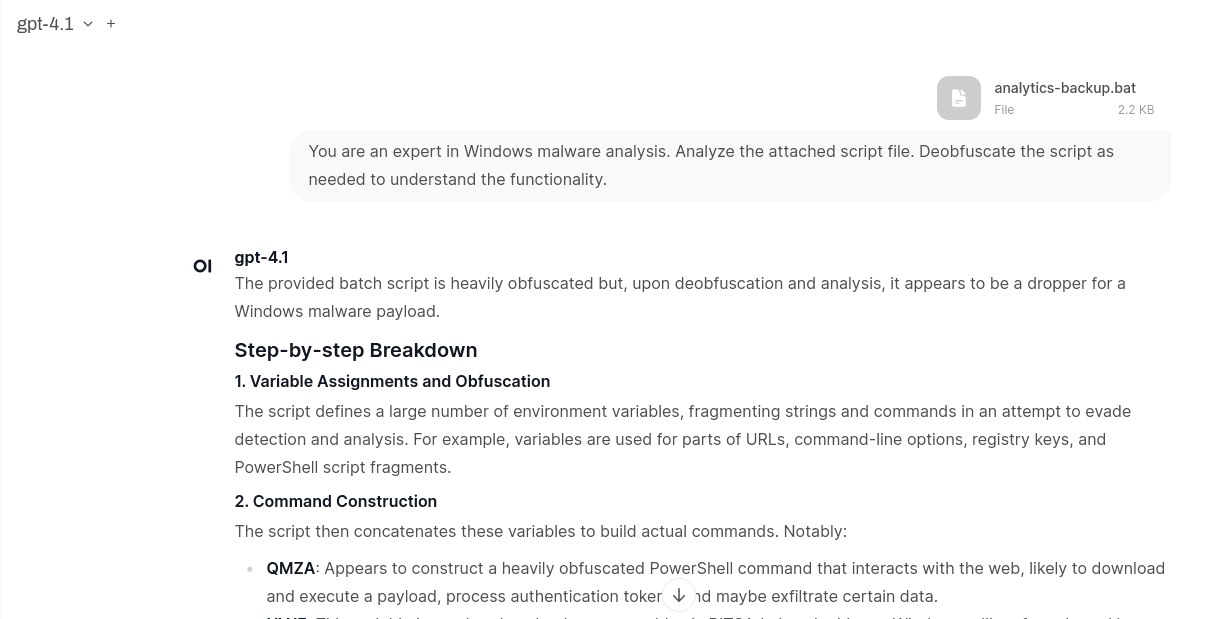Screen dimensions: 1212x619
Task: Open the analytics-backup.bat filename attachment
Action: pyautogui.click(x=1064, y=88)
